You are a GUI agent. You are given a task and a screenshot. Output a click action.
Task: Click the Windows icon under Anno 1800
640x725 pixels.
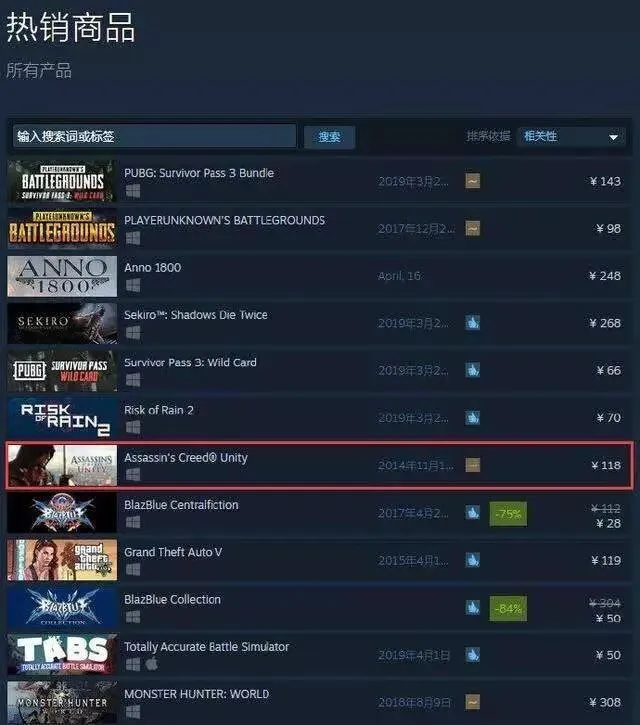(133, 285)
